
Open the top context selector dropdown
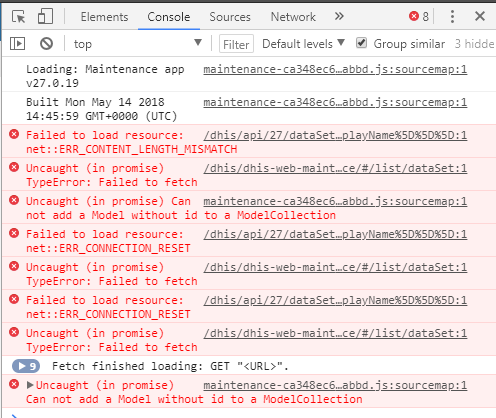coord(138,44)
